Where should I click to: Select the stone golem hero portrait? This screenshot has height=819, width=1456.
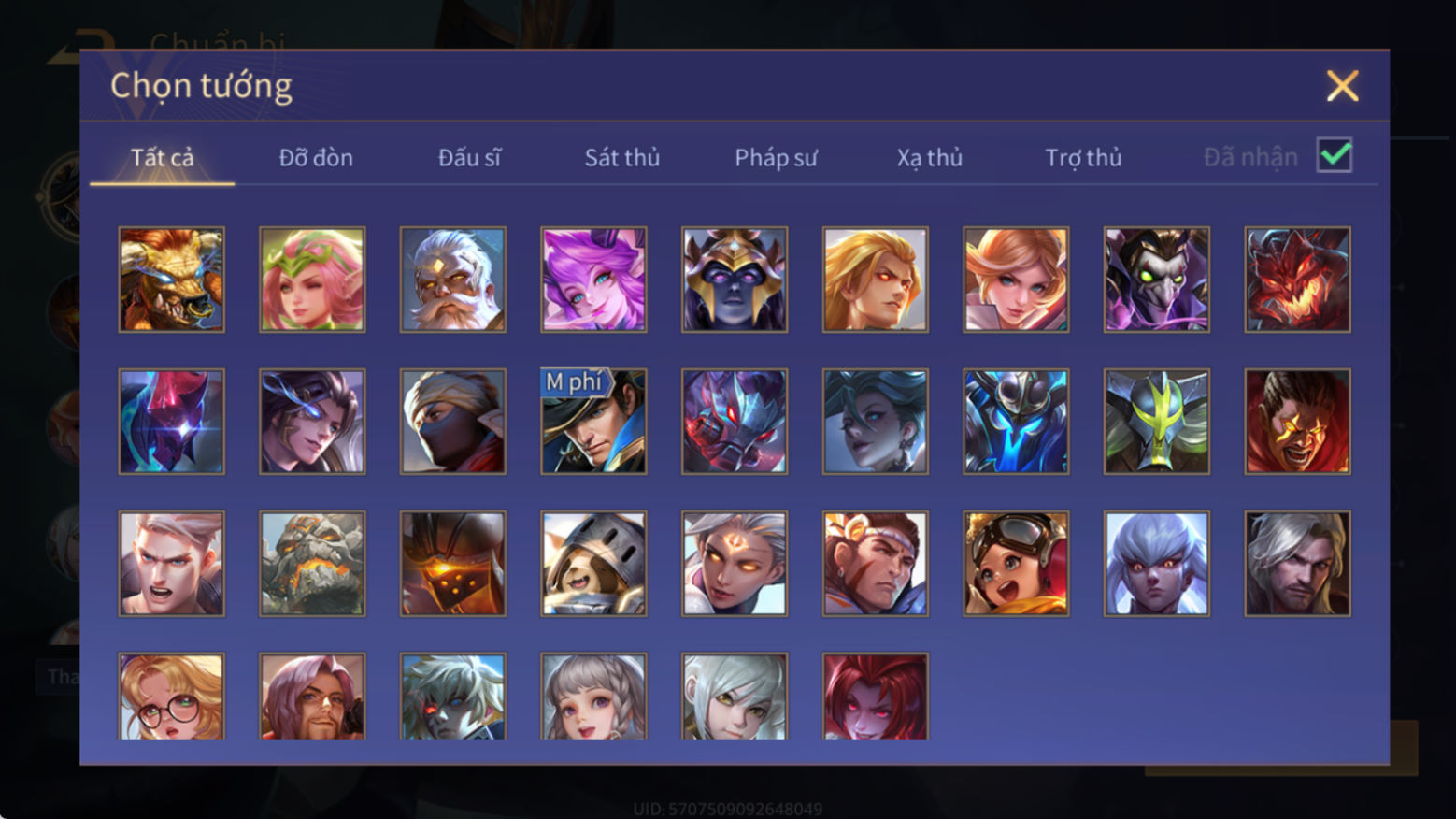pos(312,564)
